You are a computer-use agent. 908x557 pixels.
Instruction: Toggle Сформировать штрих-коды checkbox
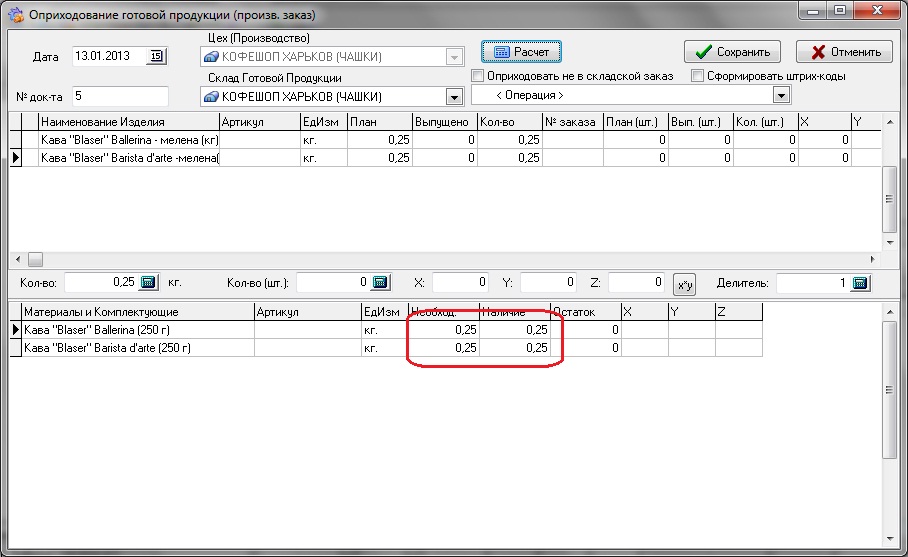698,76
